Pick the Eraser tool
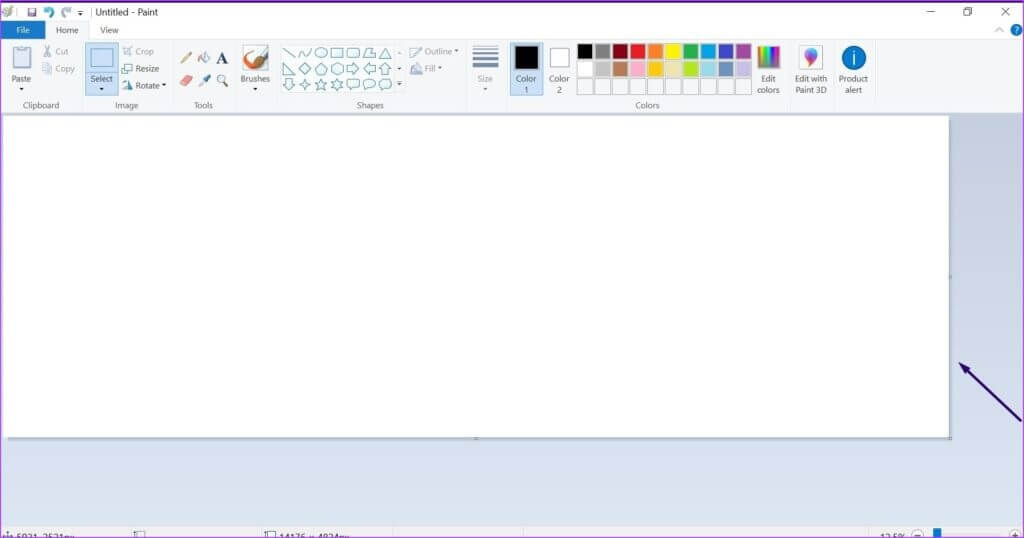1024x538 pixels. click(186, 80)
